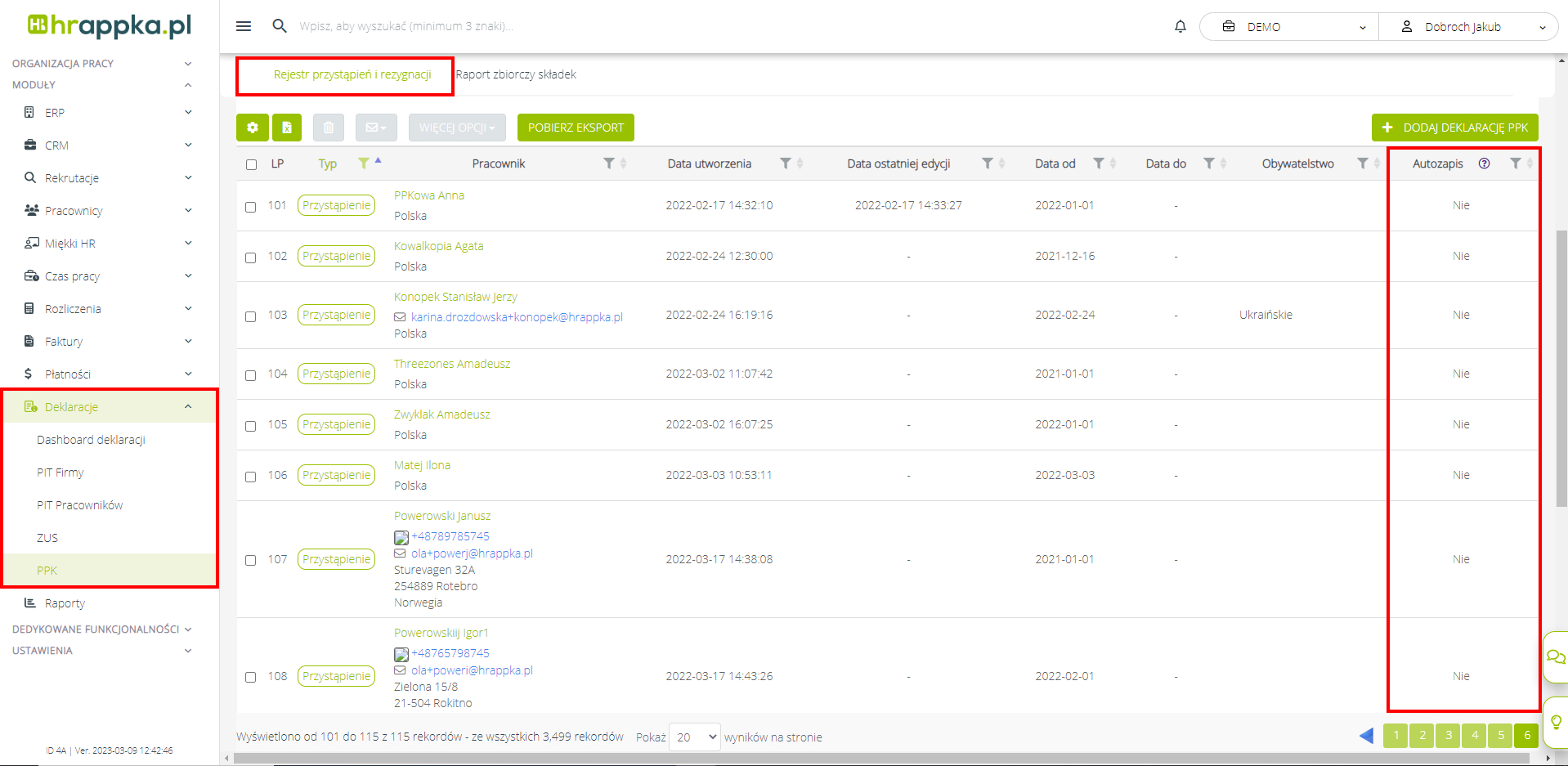Click the green settings gear button
Viewport: 1568px width, 766px height.
click(253, 128)
